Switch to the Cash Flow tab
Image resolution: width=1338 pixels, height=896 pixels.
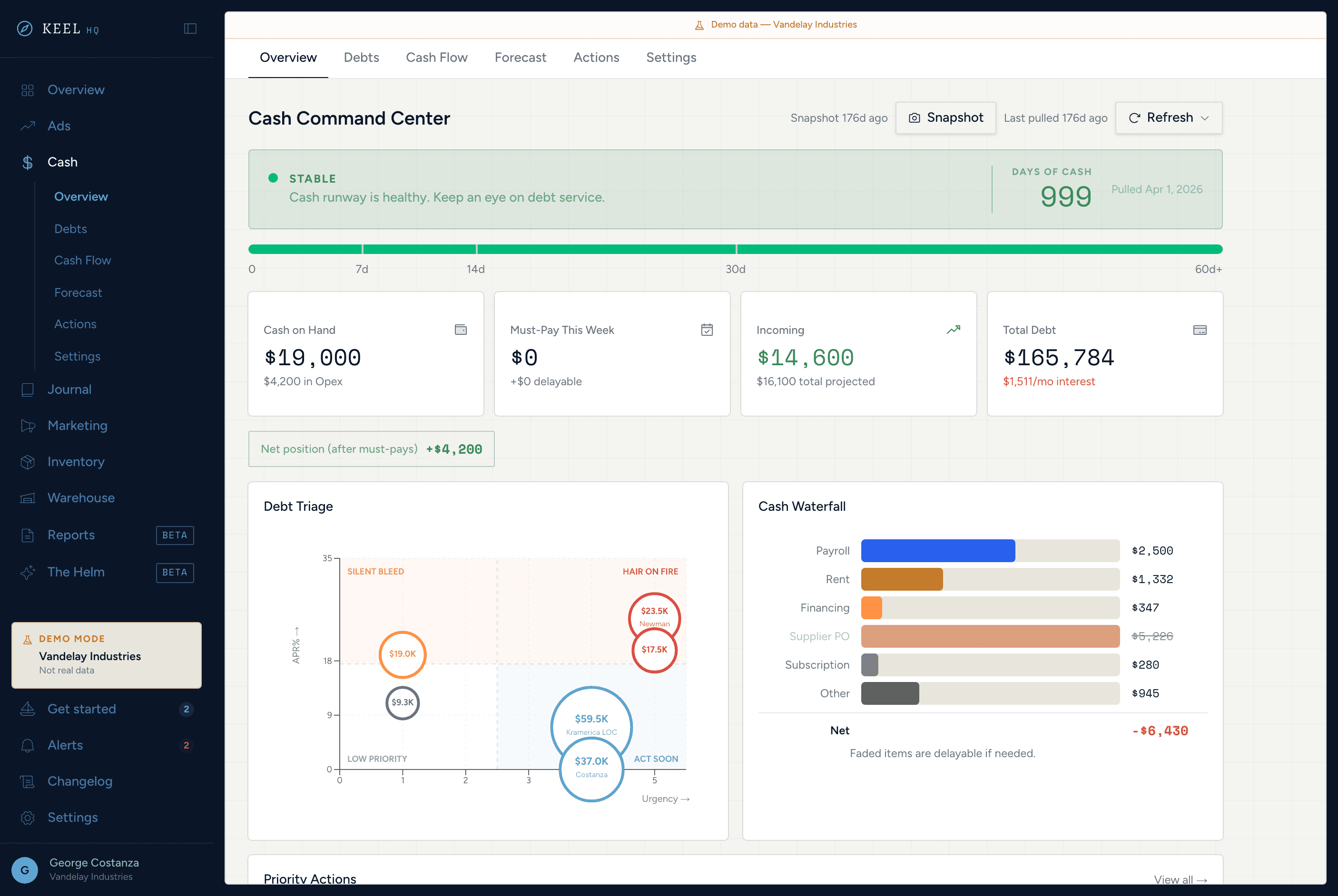[437, 58]
